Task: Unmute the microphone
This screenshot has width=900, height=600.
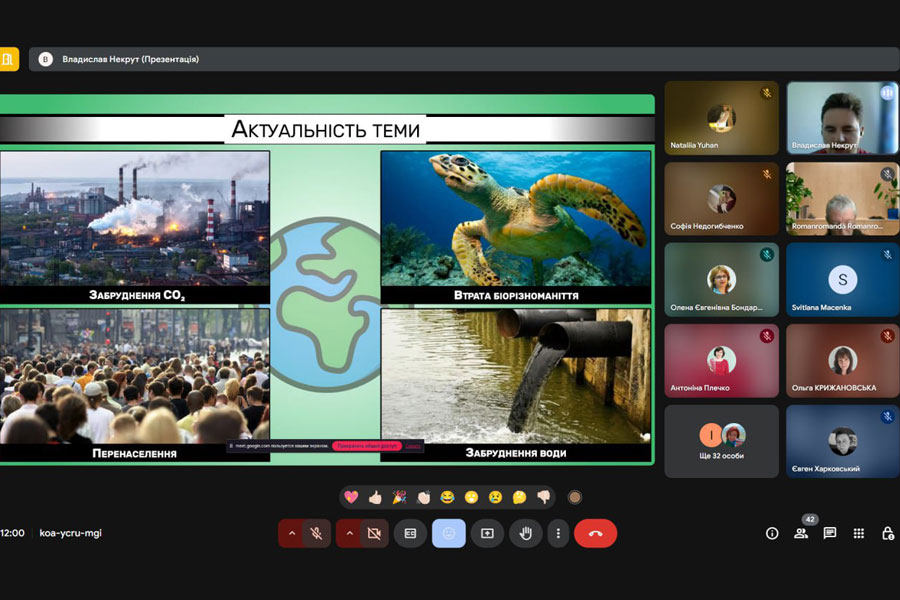Action: 316,533
